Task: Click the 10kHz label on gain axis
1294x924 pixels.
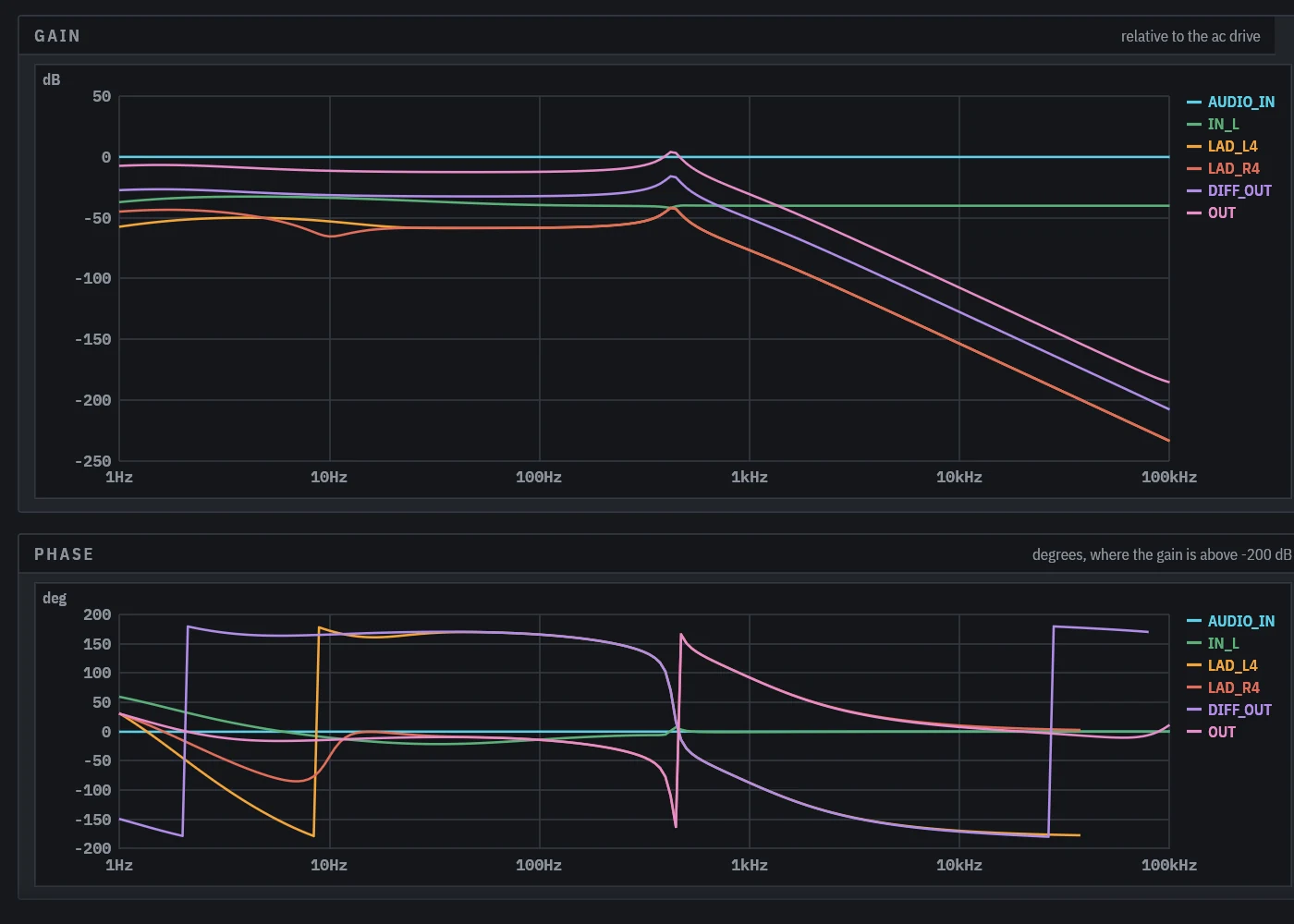Action: click(x=959, y=477)
